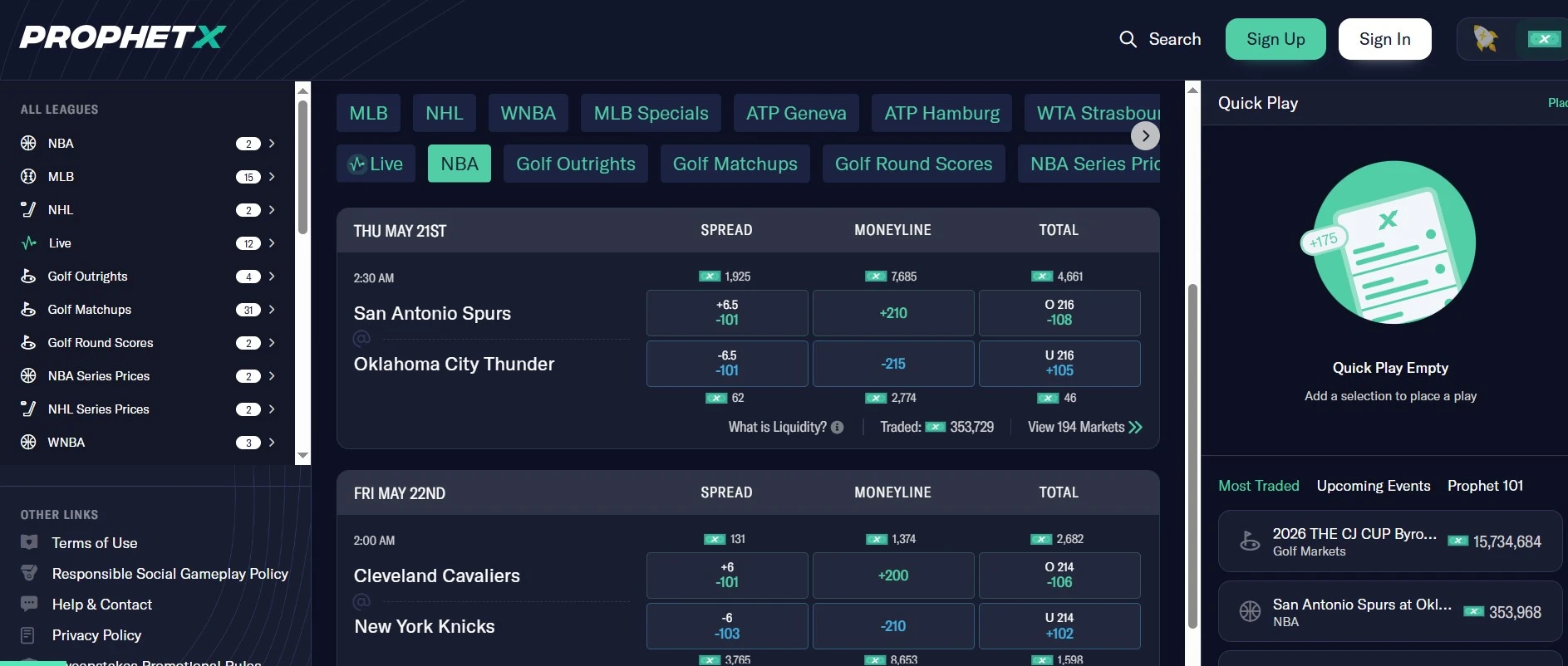1568x666 pixels.
Task: Select Spurs spread +6.5 -101
Action: coord(727,313)
